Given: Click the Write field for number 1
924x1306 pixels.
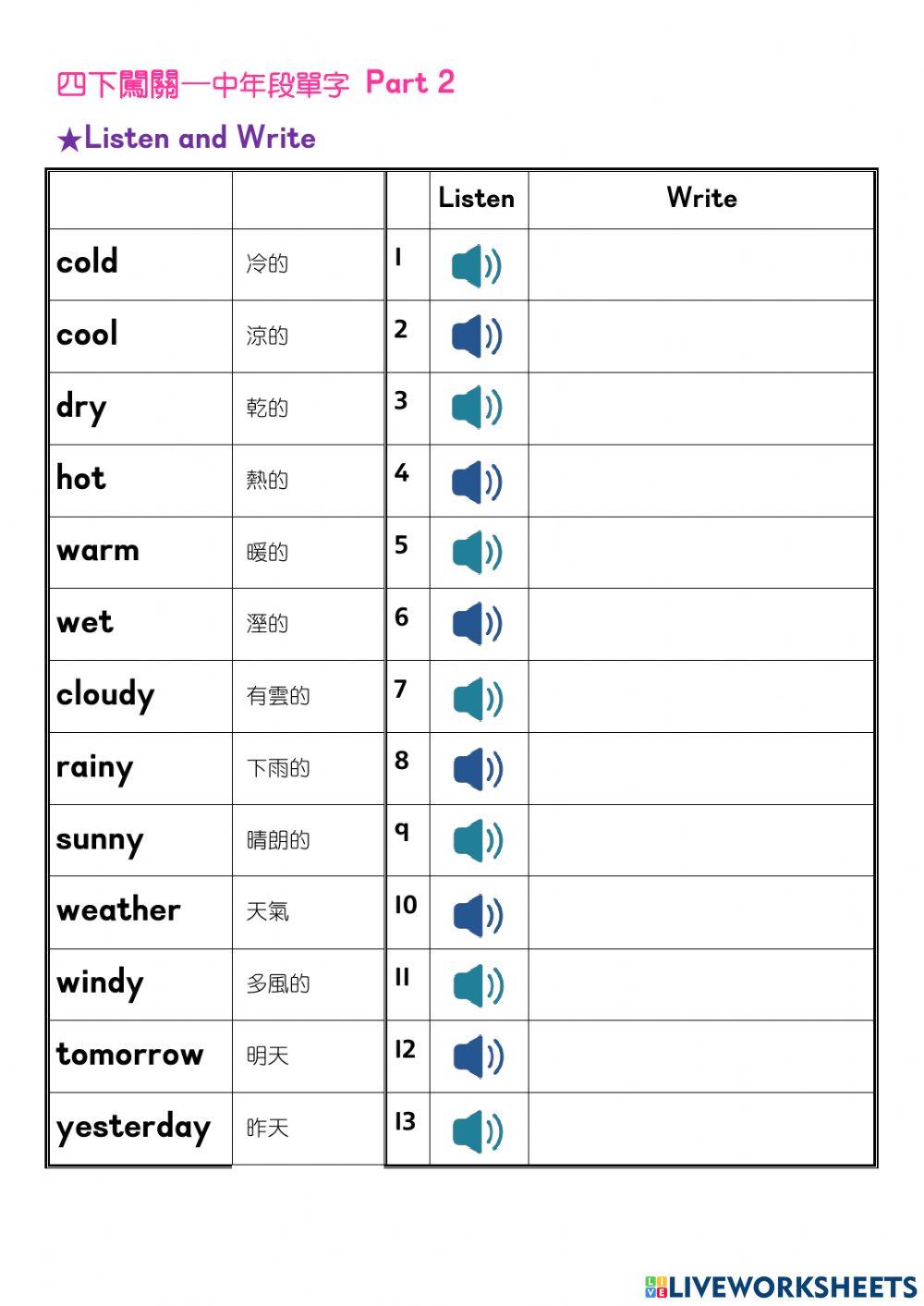Looking at the screenshot, I should [x=701, y=265].
